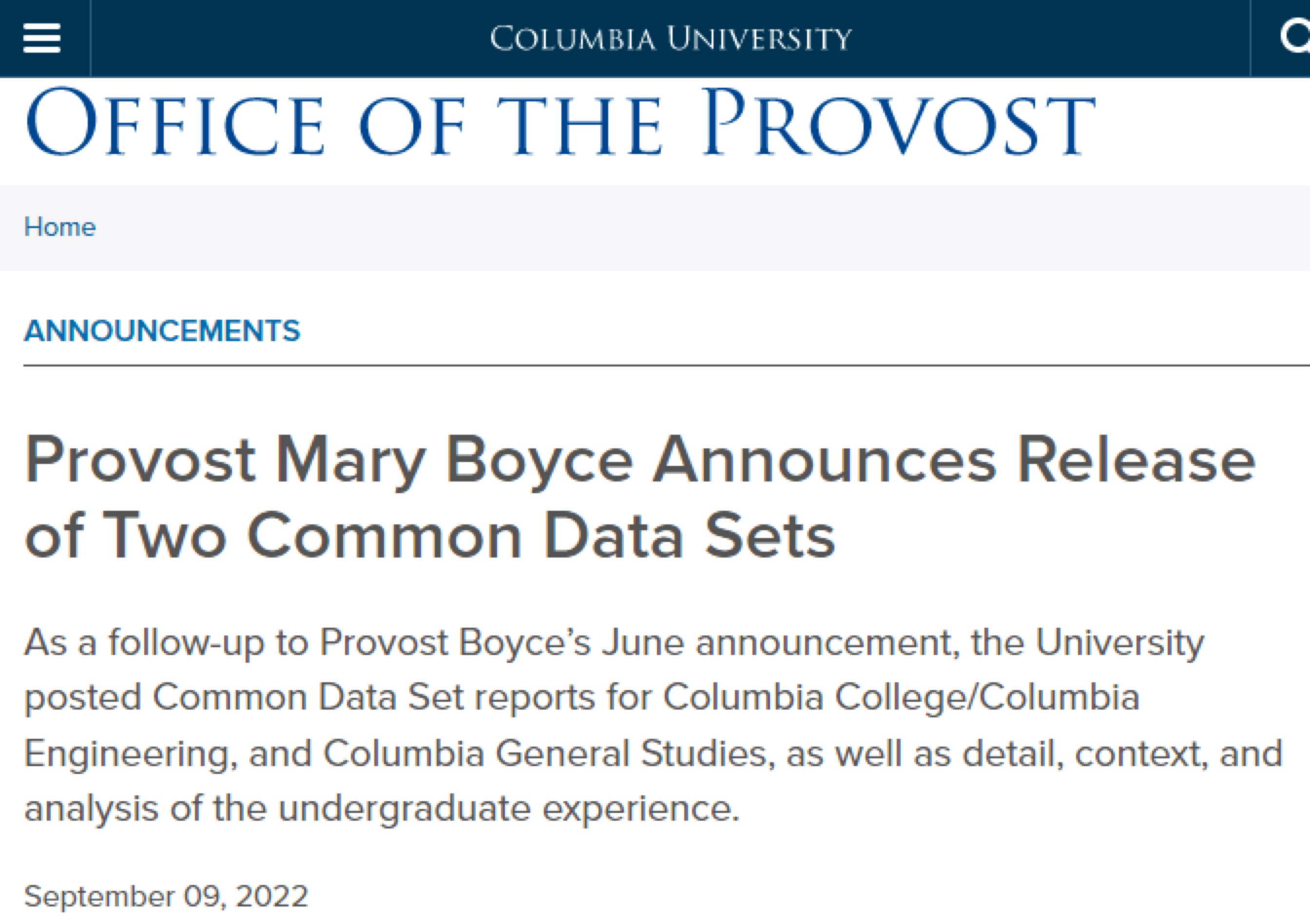Image resolution: width=1310 pixels, height=924 pixels.
Task: Open the Announcements category link
Action: point(162,331)
